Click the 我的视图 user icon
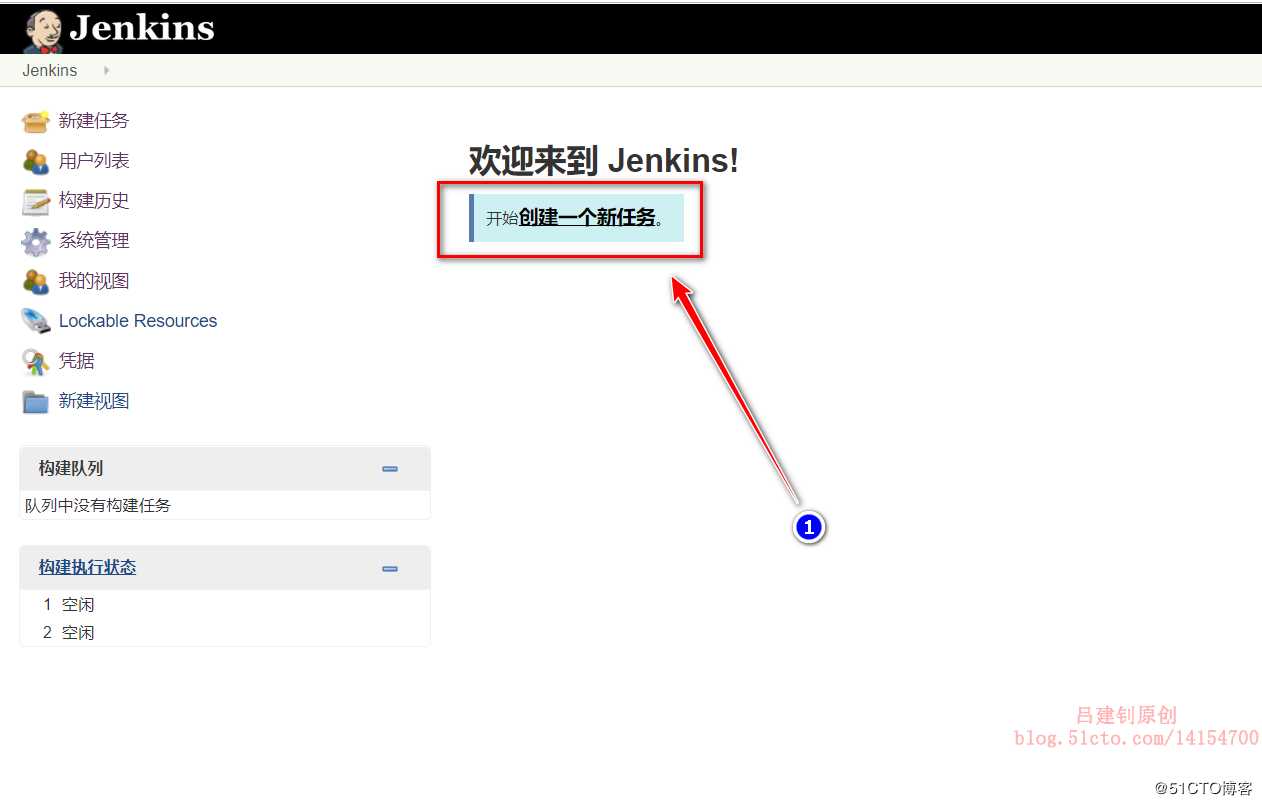 pyautogui.click(x=35, y=281)
